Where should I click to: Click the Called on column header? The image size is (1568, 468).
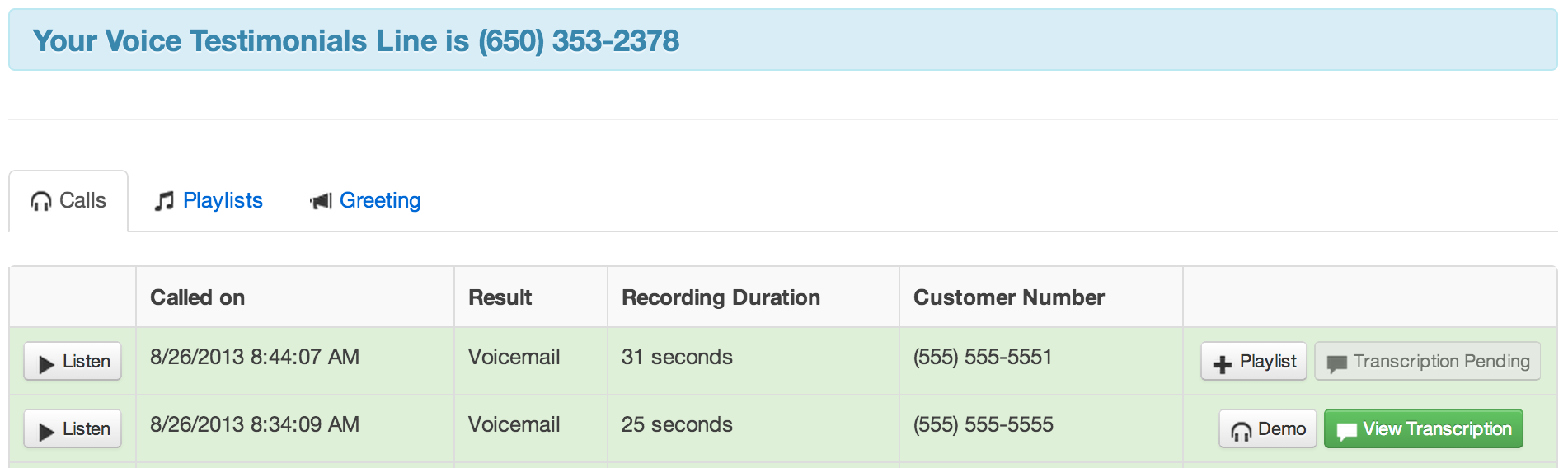point(197,297)
